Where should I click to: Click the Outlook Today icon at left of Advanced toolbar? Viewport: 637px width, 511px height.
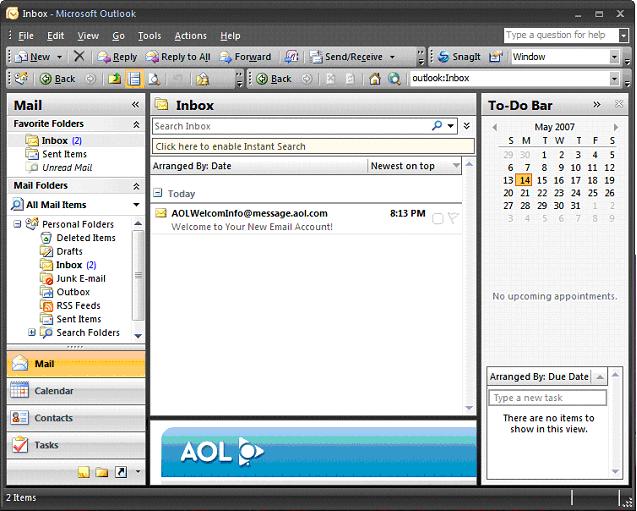pyautogui.click(x=21, y=78)
